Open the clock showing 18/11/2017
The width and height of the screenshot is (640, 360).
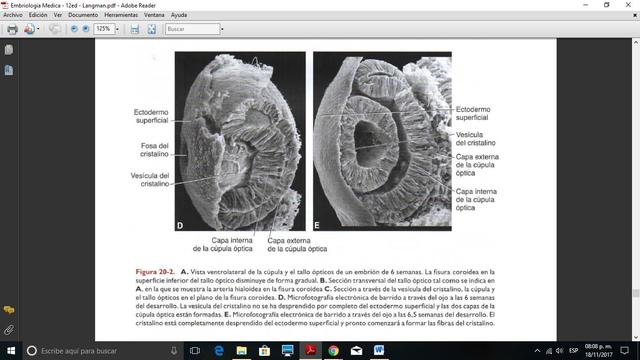tap(598, 351)
